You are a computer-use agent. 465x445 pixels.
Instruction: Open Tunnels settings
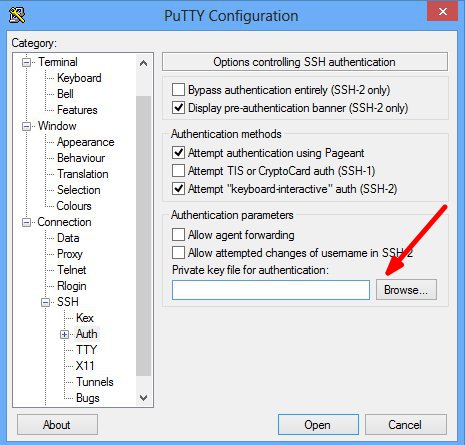(95, 382)
